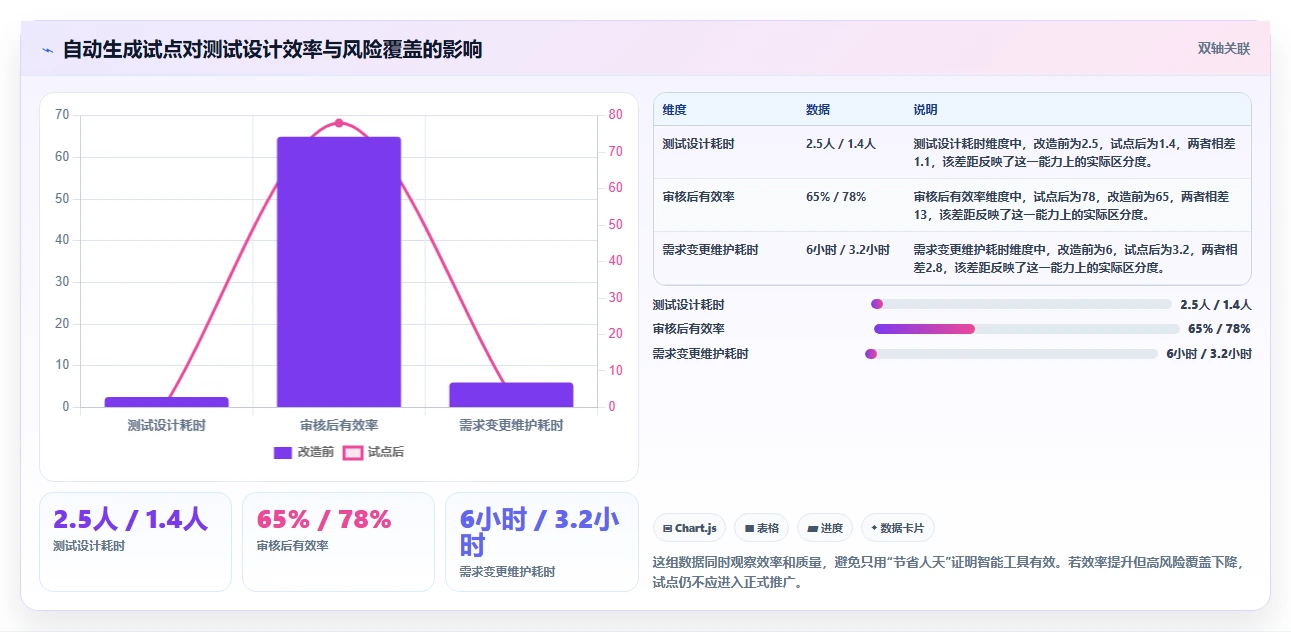
Task: Click the chart x-axis label 审核后有效率
Action: point(339,425)
